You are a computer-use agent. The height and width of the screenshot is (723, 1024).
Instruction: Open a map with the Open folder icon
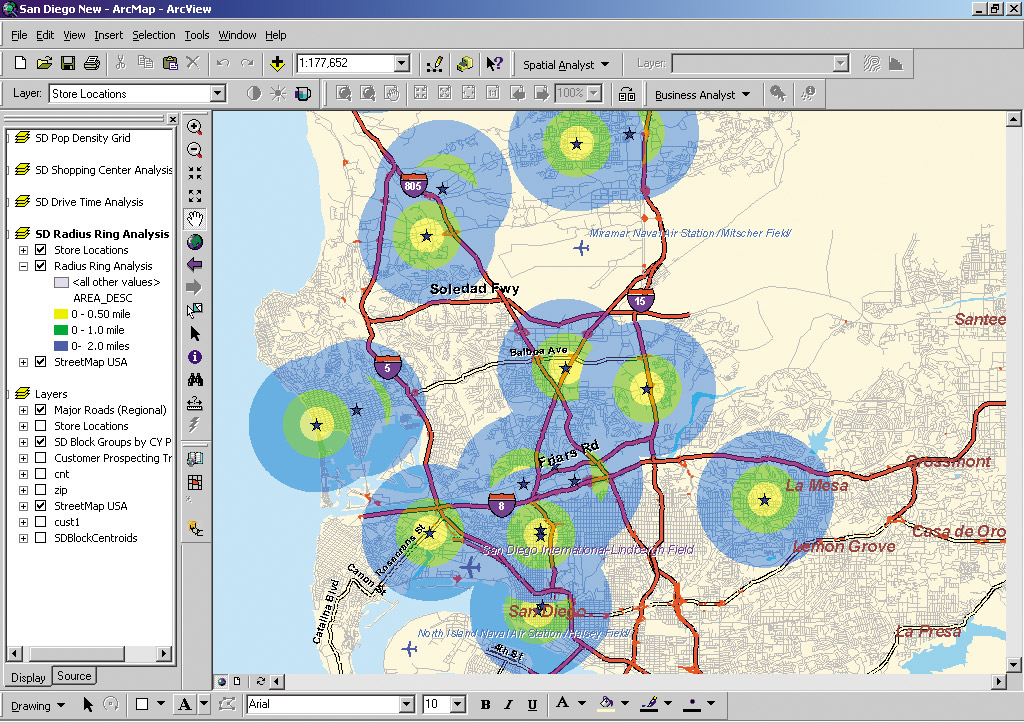pyautogui.click(x=44, y=63)
